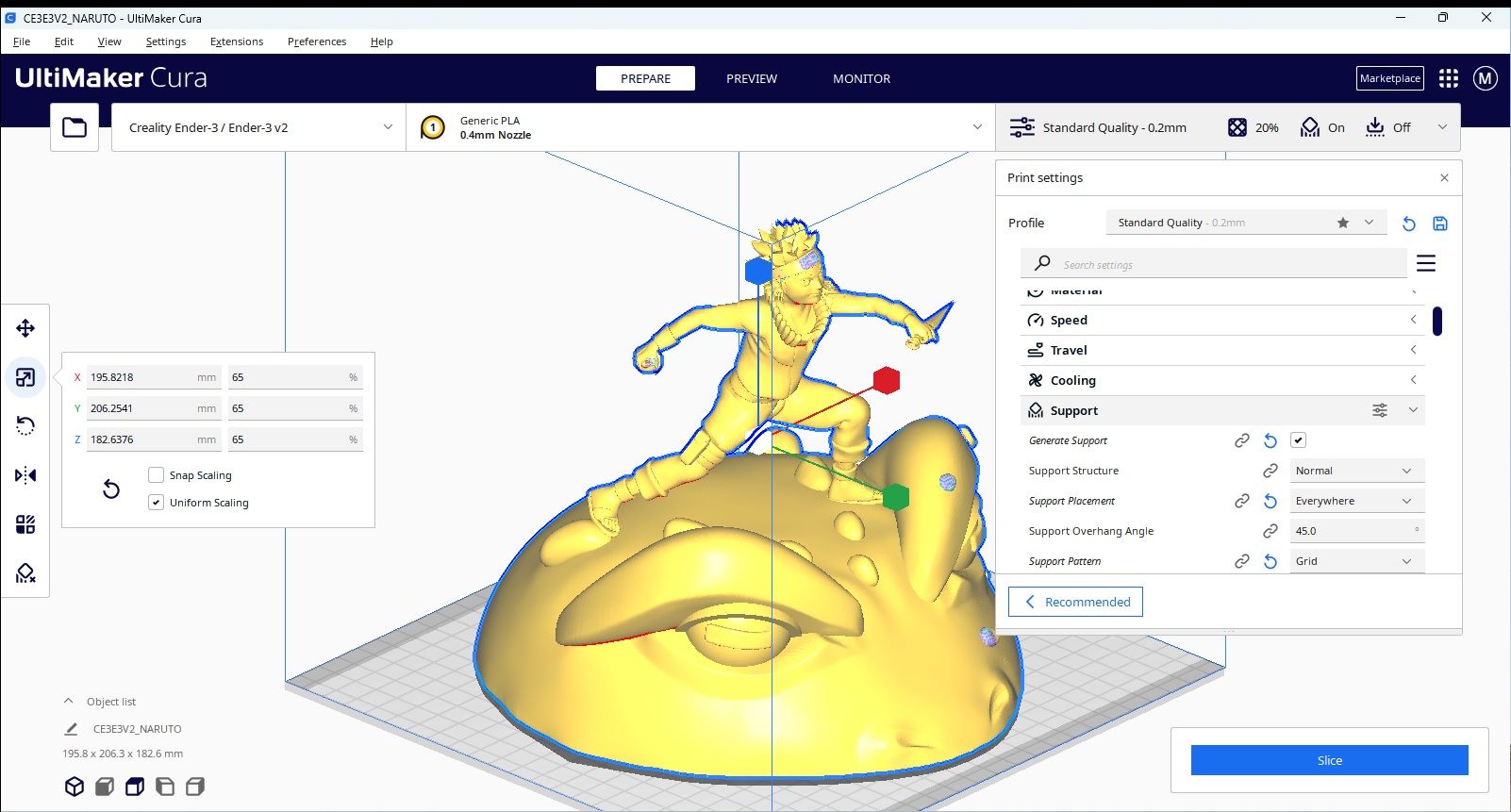Uncheck Generate Support checkbox
Viewport: 1511px width, 812px height.
1299,440
